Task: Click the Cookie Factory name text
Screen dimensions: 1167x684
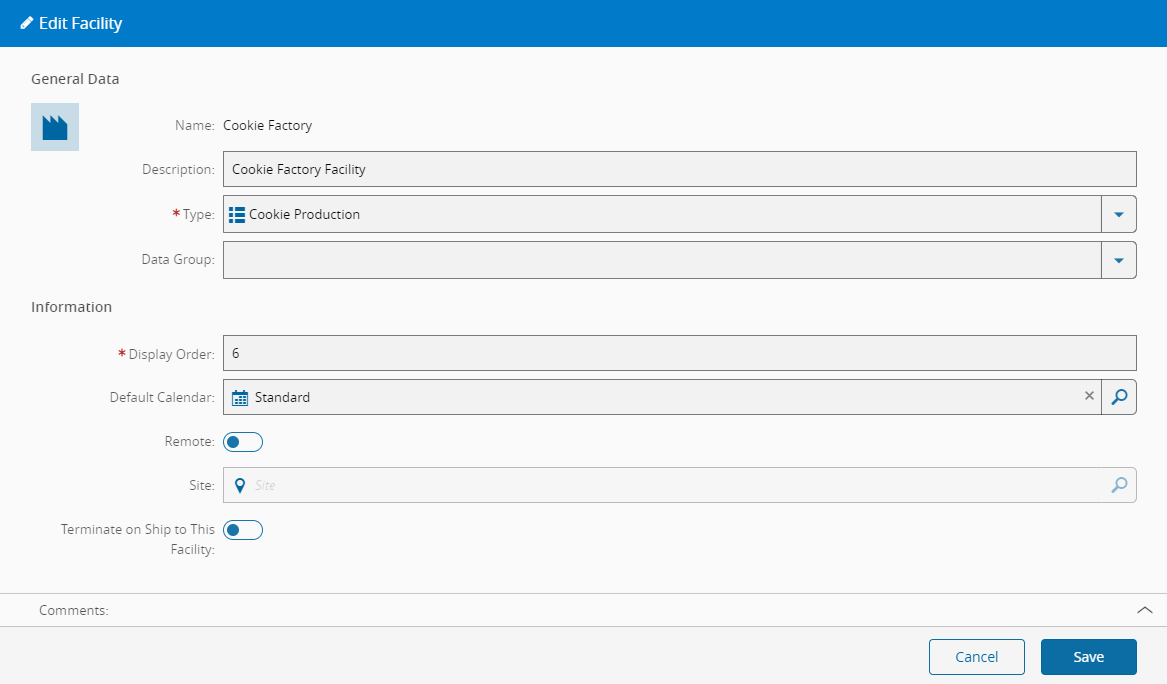Action: 267,126
